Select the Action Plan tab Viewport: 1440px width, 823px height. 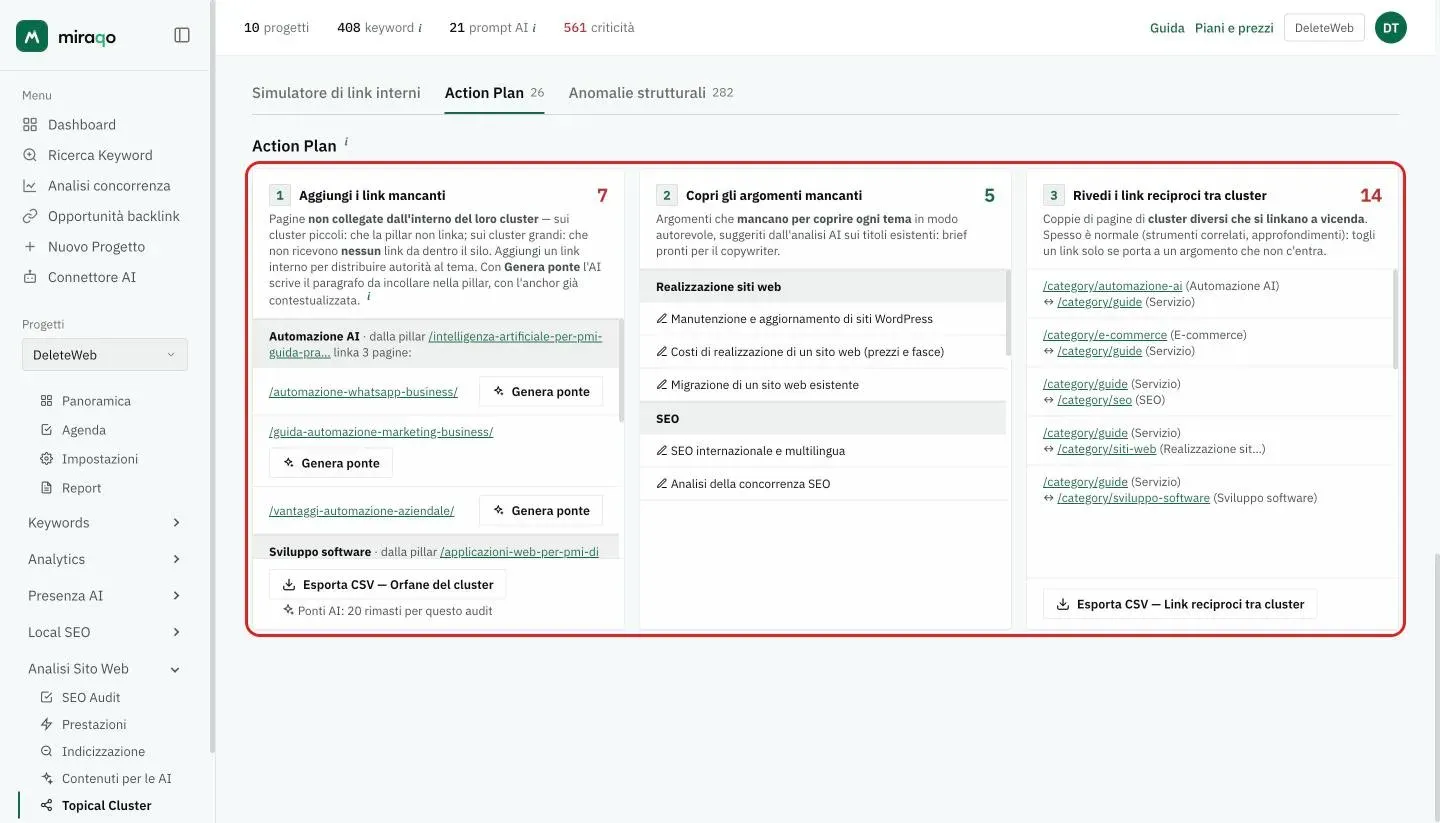(494, 93)
